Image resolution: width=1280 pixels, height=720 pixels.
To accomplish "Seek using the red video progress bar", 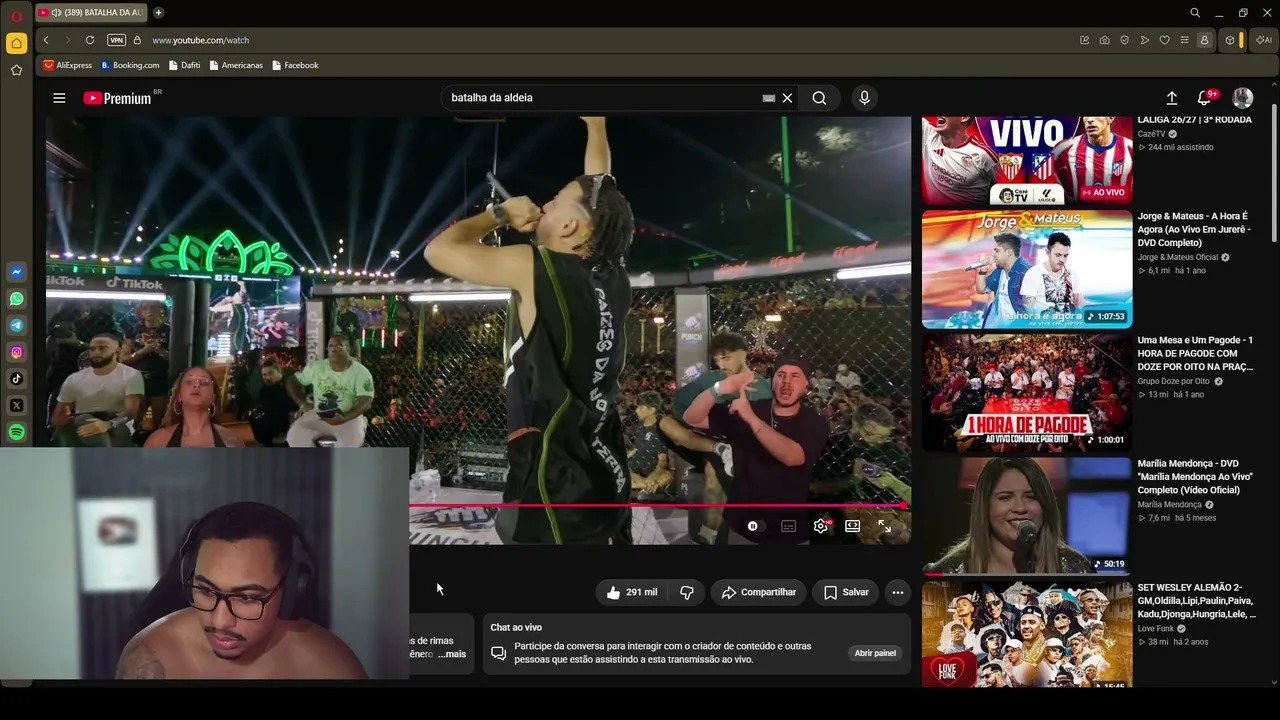I will click(660, 506).
